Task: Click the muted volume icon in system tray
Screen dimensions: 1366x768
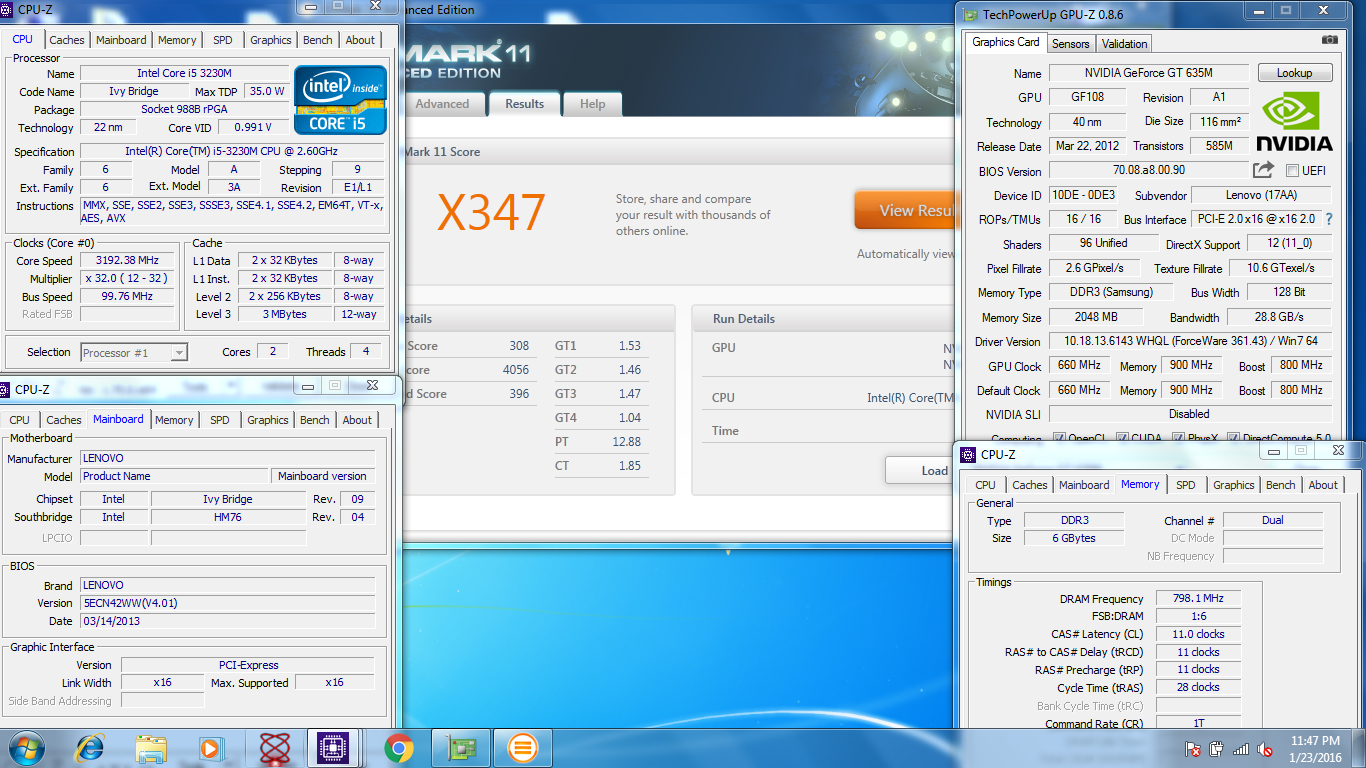Action: coord(1265,748)
